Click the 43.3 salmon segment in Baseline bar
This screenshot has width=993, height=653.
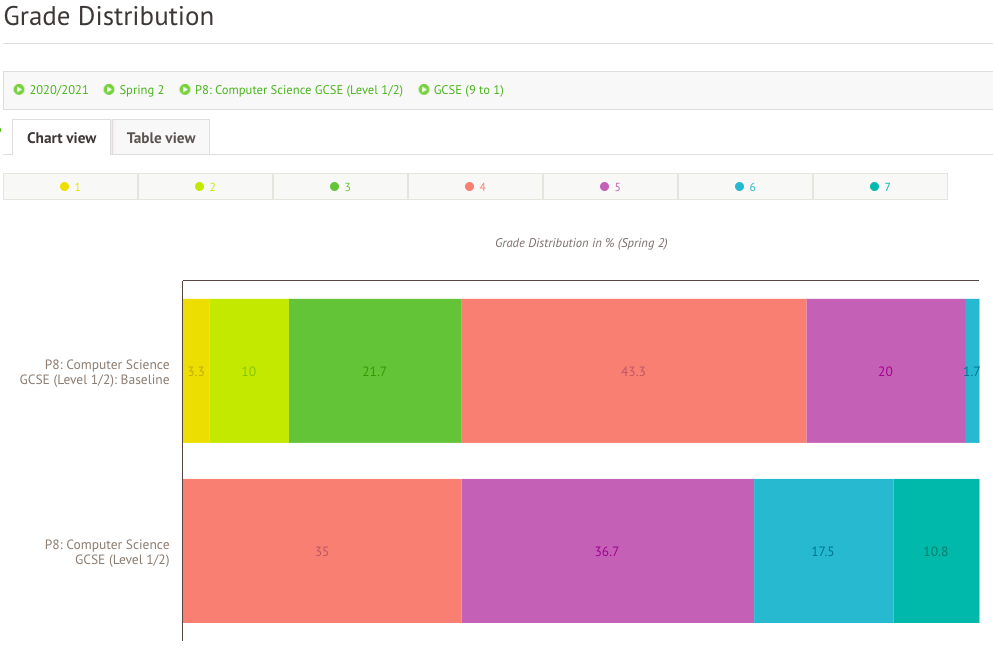click(633, 371)
